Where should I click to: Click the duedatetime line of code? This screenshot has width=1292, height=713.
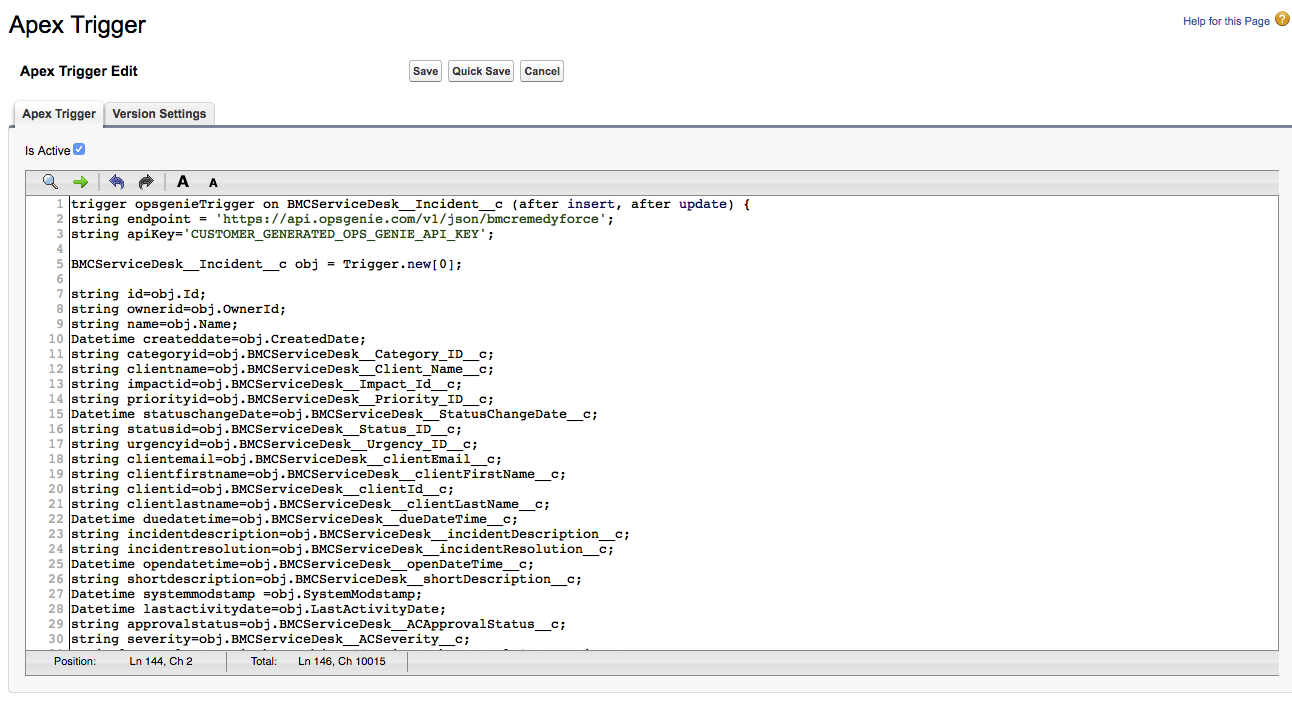(295, 519)
